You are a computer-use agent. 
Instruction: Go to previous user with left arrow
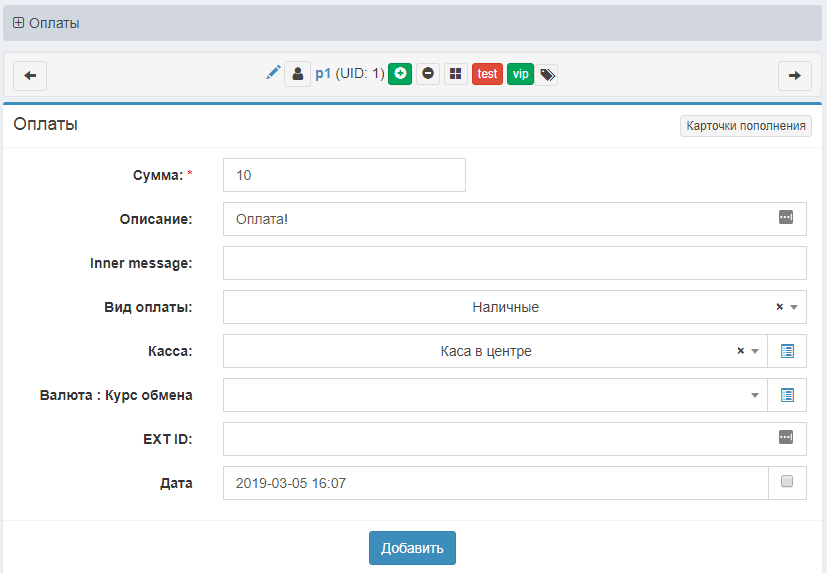coord(30,75)
